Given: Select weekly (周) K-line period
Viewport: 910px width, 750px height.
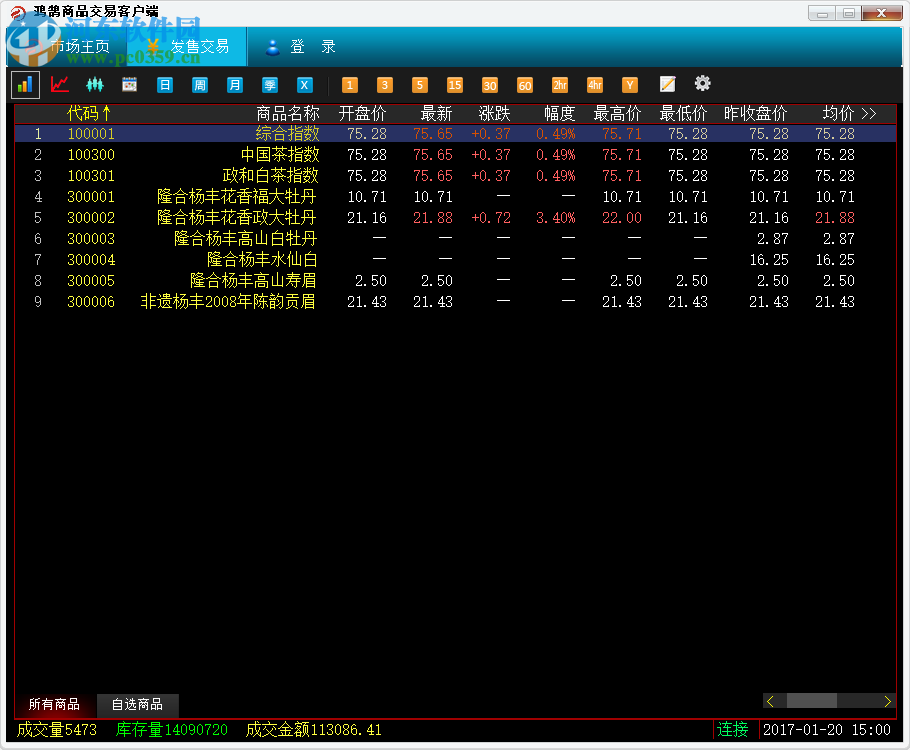Looking at the screenshot, I should 200,85.
